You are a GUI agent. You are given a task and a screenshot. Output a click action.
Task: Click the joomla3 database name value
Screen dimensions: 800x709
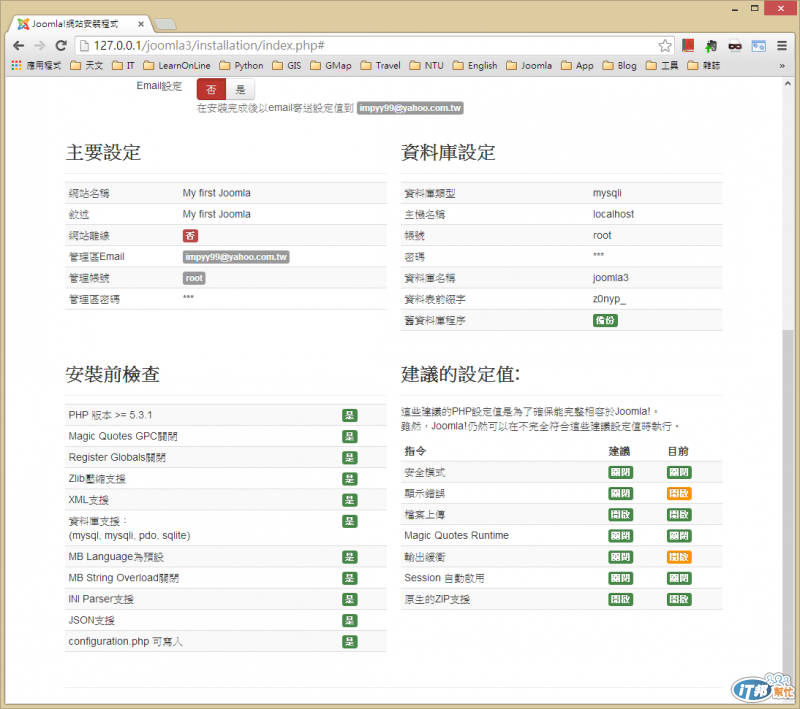tap(611, 277)
